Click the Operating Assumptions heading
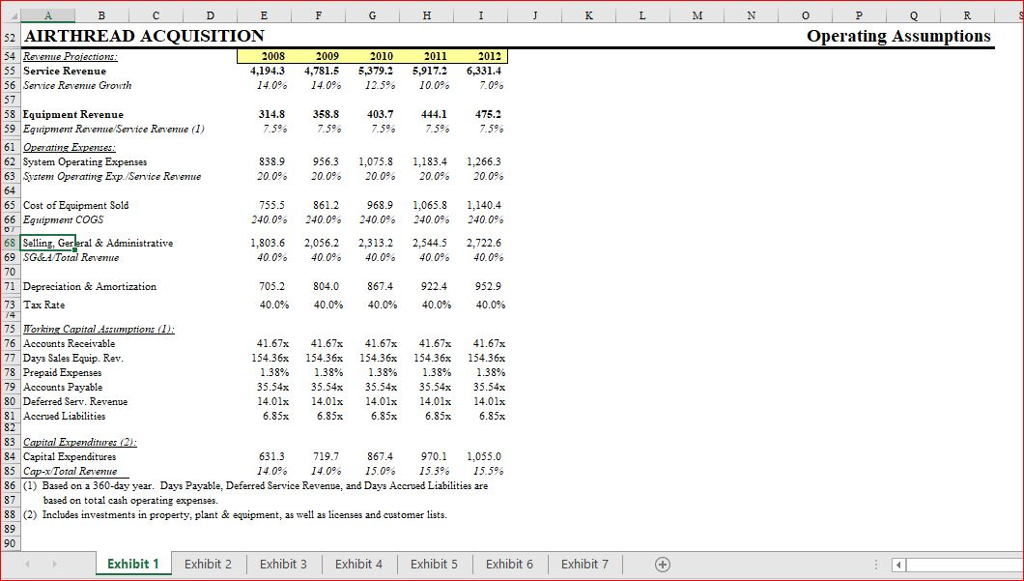The image size is (1024, 581). (899, 36)
